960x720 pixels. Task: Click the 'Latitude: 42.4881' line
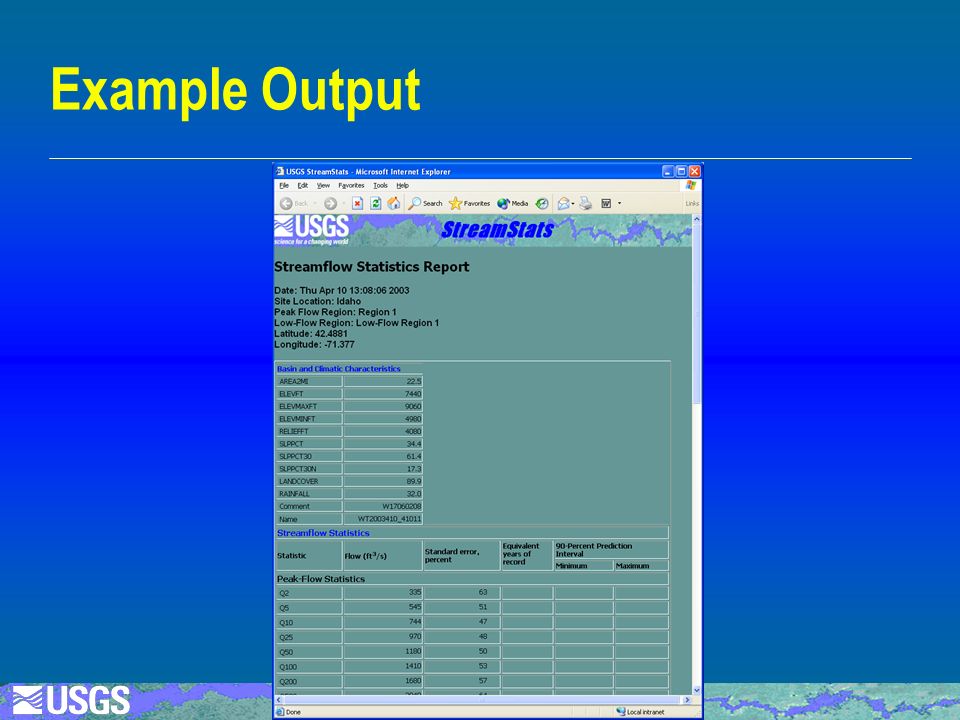[x=311, y=334]
